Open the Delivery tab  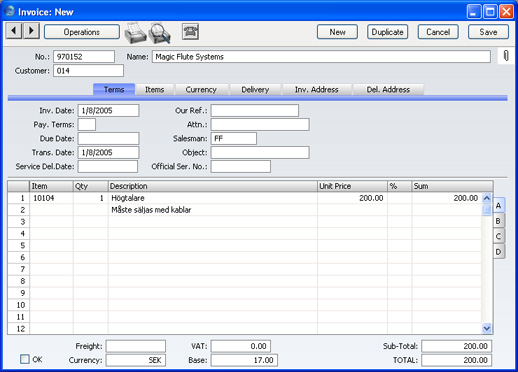[255, 89]
